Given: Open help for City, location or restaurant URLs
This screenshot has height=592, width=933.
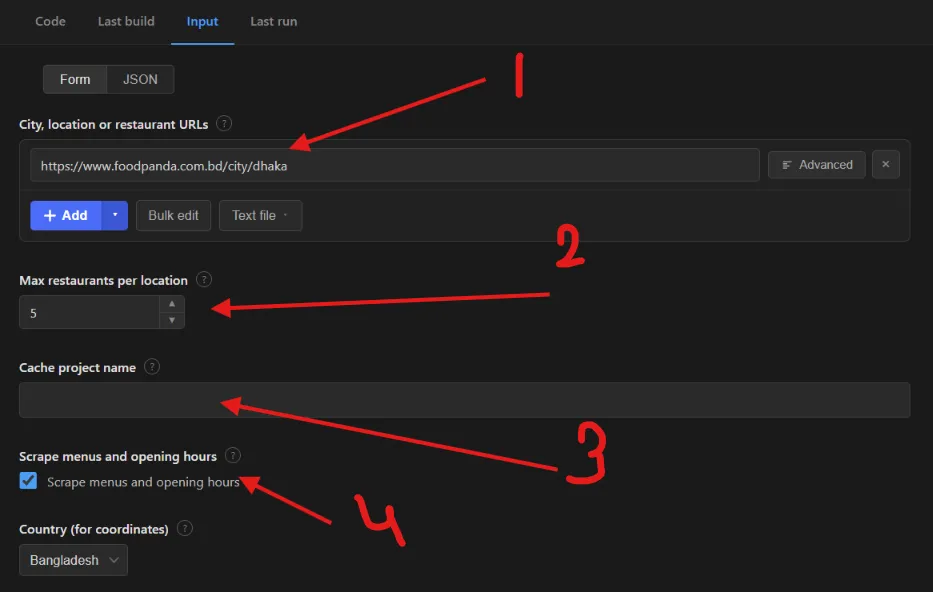Looking at the screenshot, I should [224, 124].
